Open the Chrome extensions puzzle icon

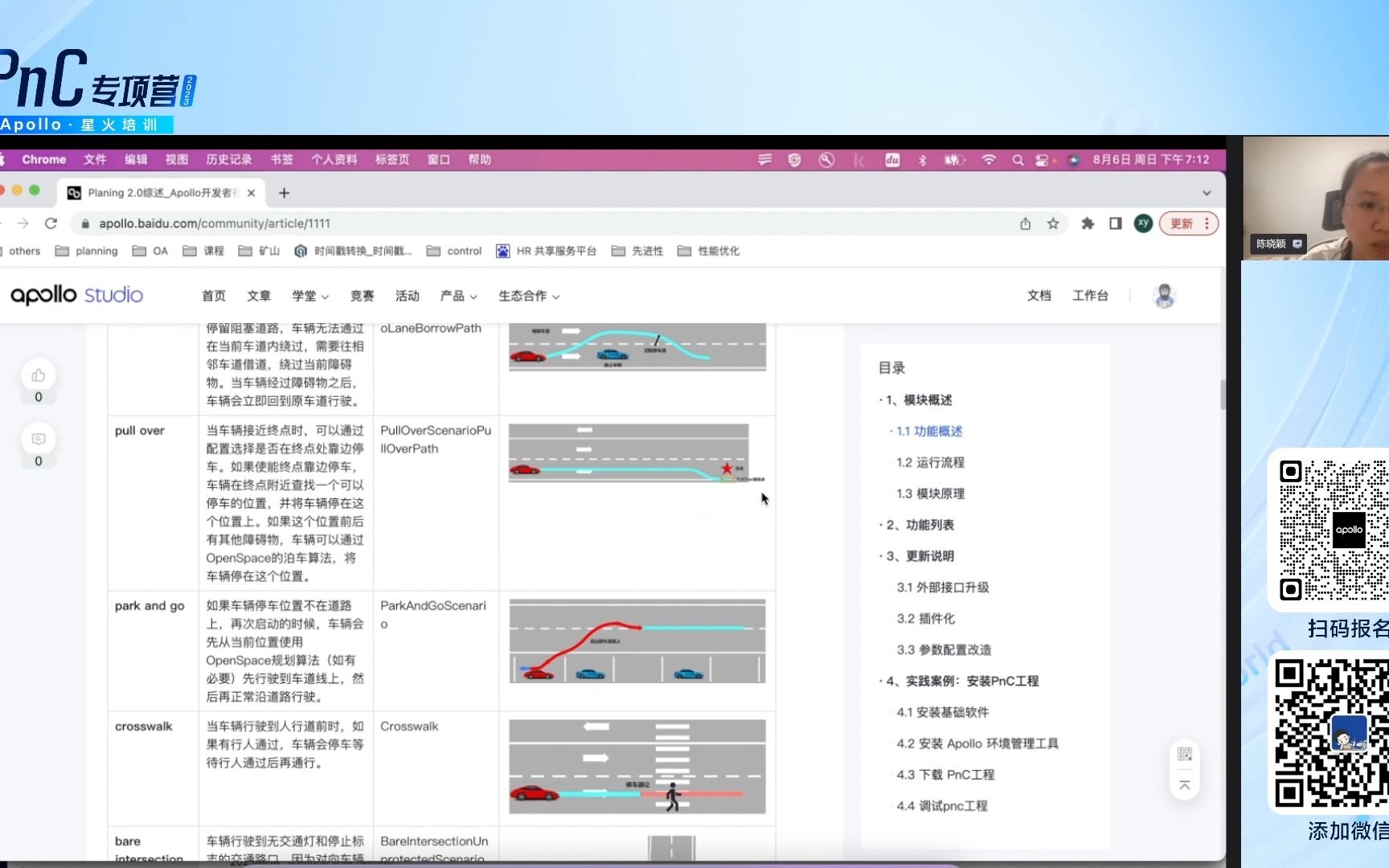point(1088,223)
